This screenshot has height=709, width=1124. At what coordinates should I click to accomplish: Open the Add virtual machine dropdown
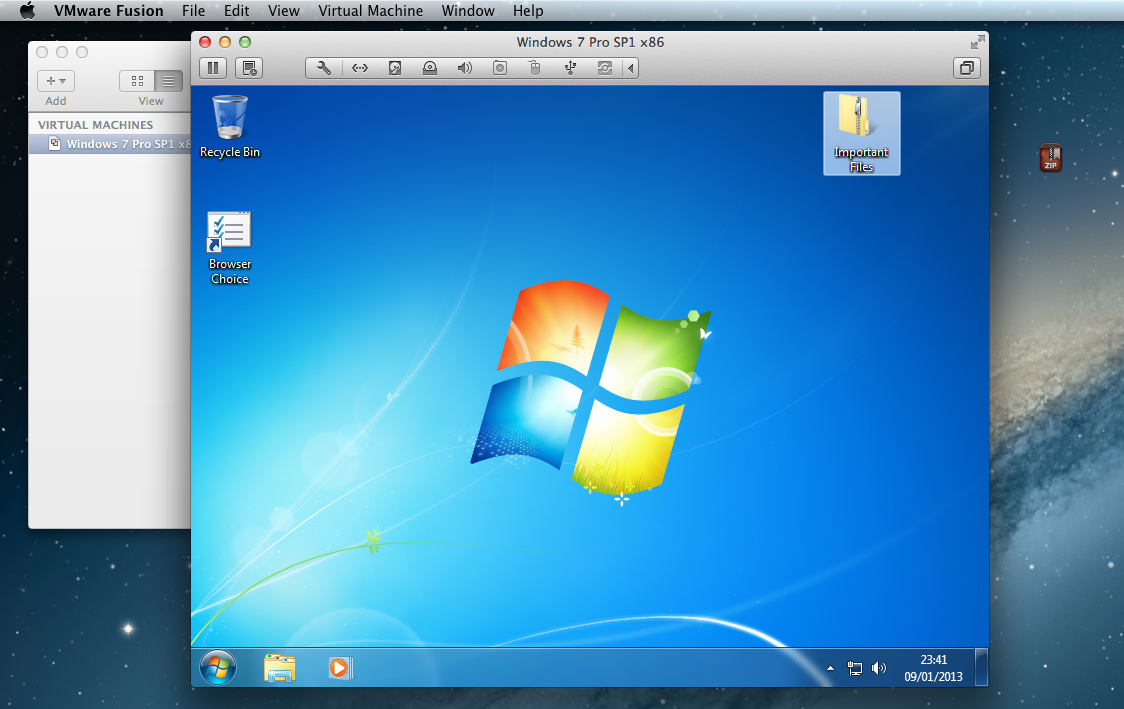[56, 81]
